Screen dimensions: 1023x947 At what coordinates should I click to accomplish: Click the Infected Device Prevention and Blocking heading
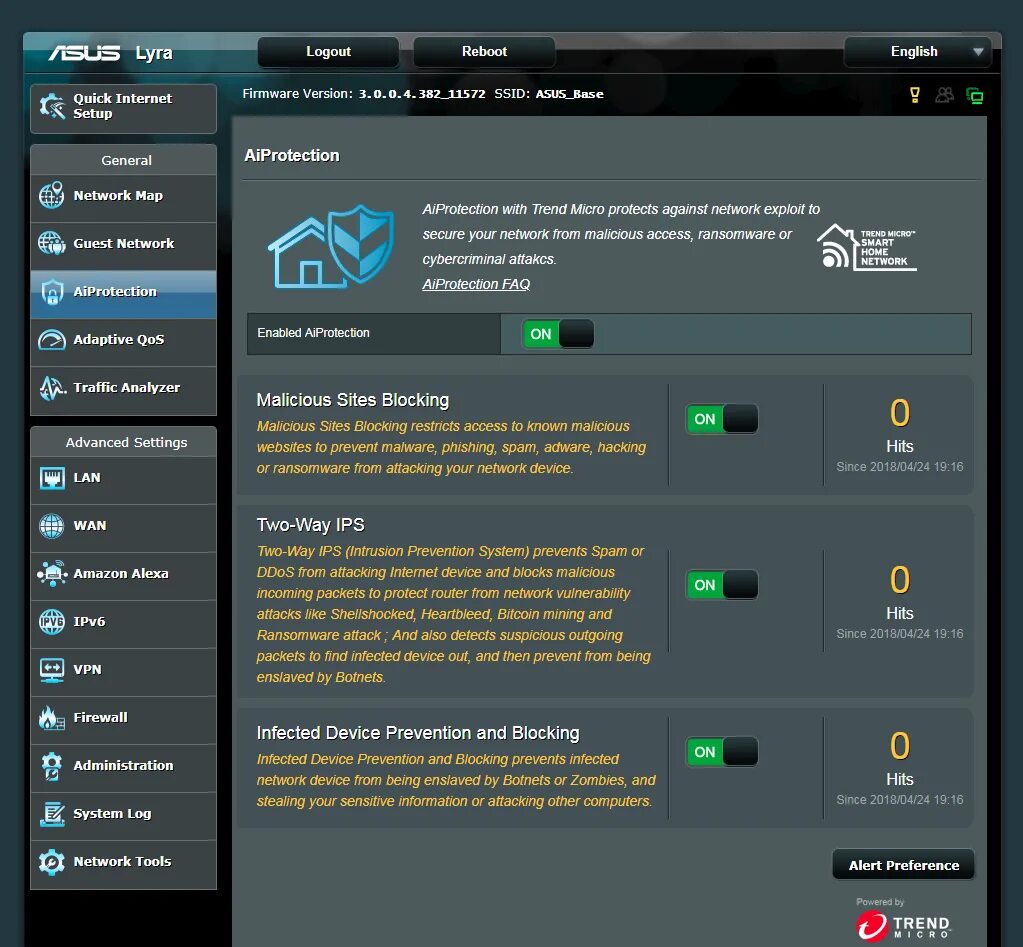click(x=418, y=733)
